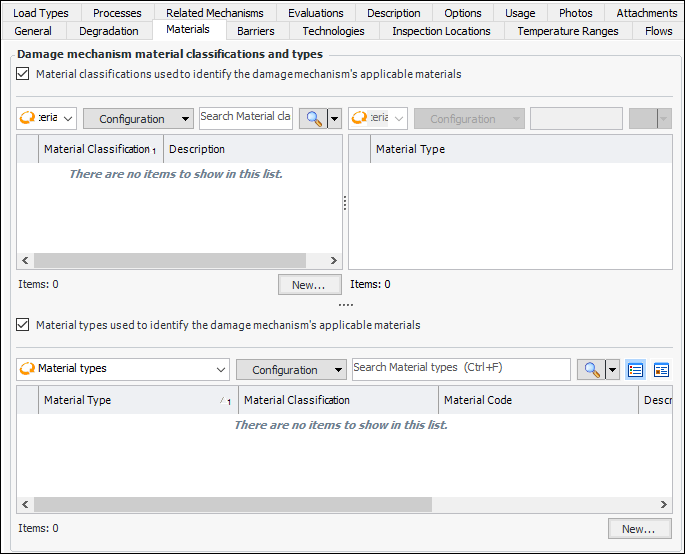685x554 pixels.
Task: Open the Evaluations tab
Action: (315, 13)
